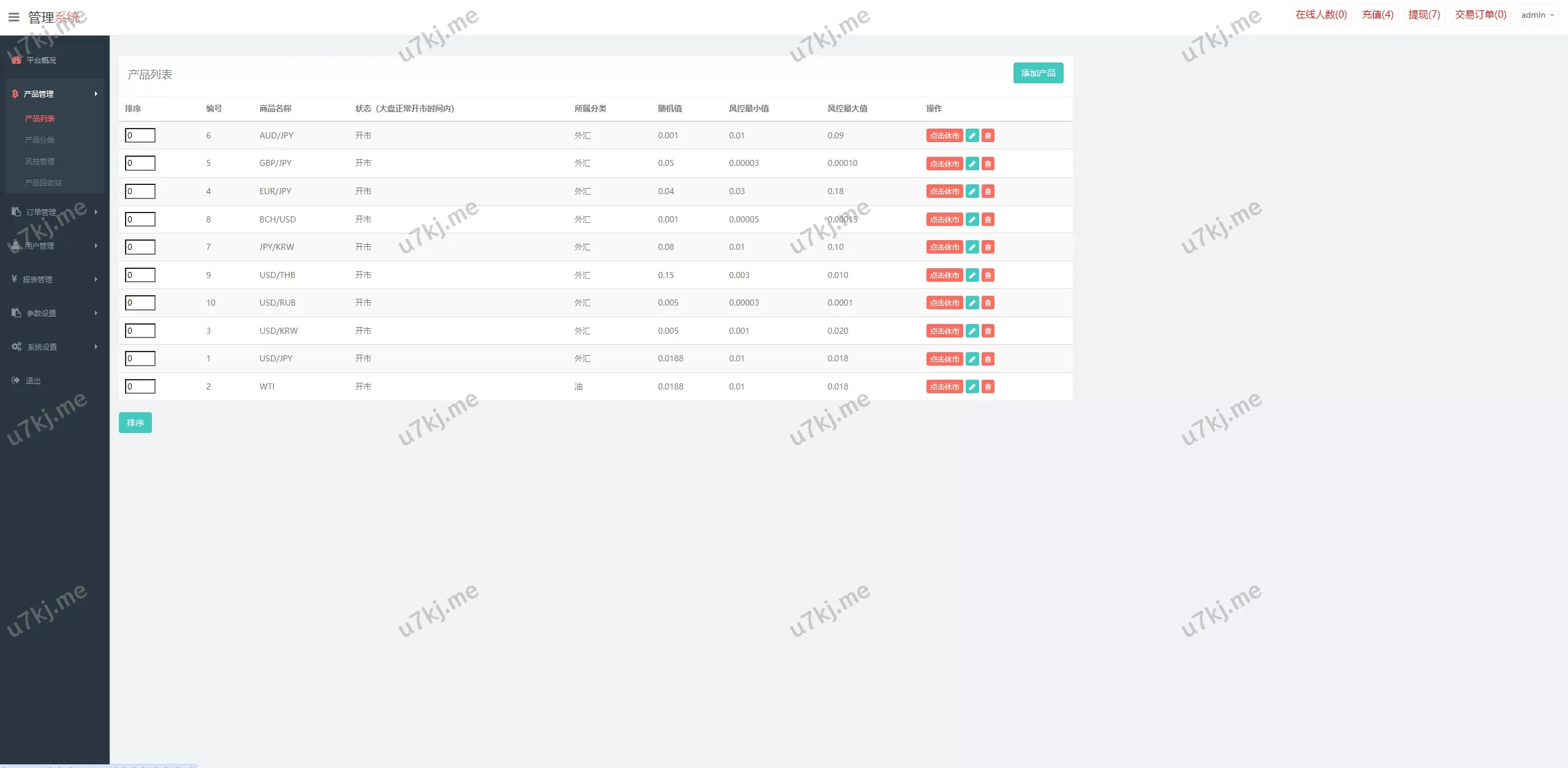Toggle EUR/JPY market closed with 点击休市
This screenshot has height=768, width=1568.
[x=944, y=192]
